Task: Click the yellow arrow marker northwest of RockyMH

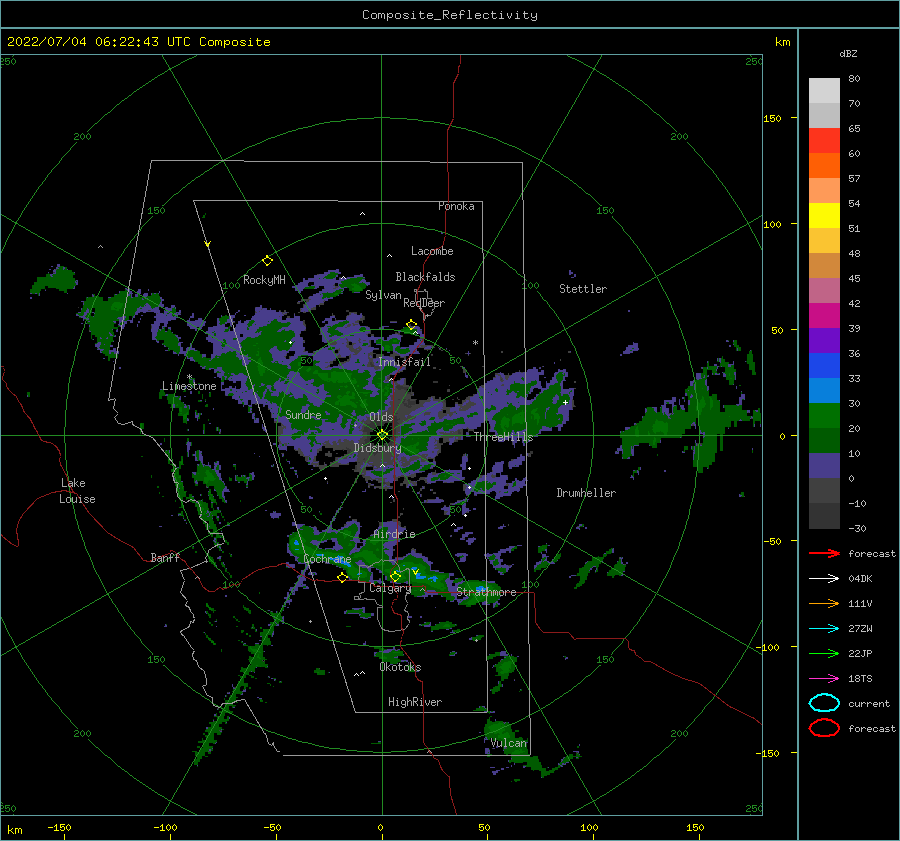Action: click(x=208, y=245)
